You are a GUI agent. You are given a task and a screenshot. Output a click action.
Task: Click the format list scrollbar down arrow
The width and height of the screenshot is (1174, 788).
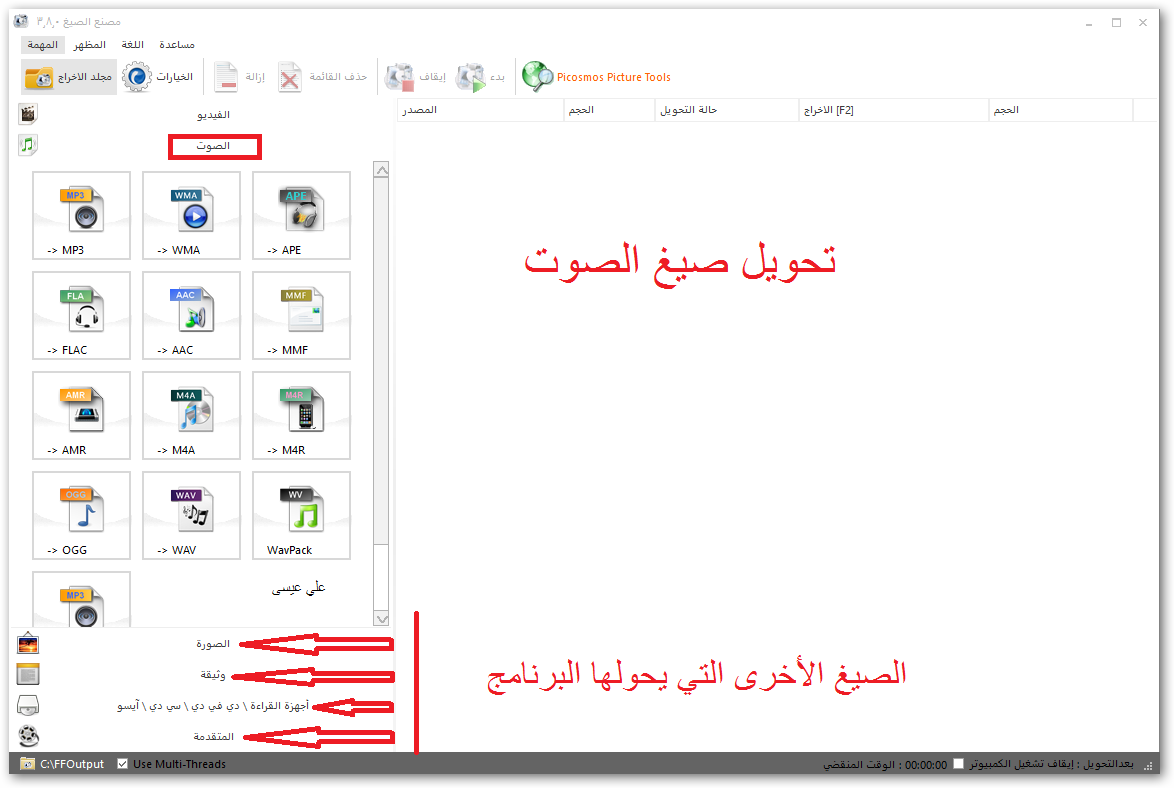click(x=381, y=619)
